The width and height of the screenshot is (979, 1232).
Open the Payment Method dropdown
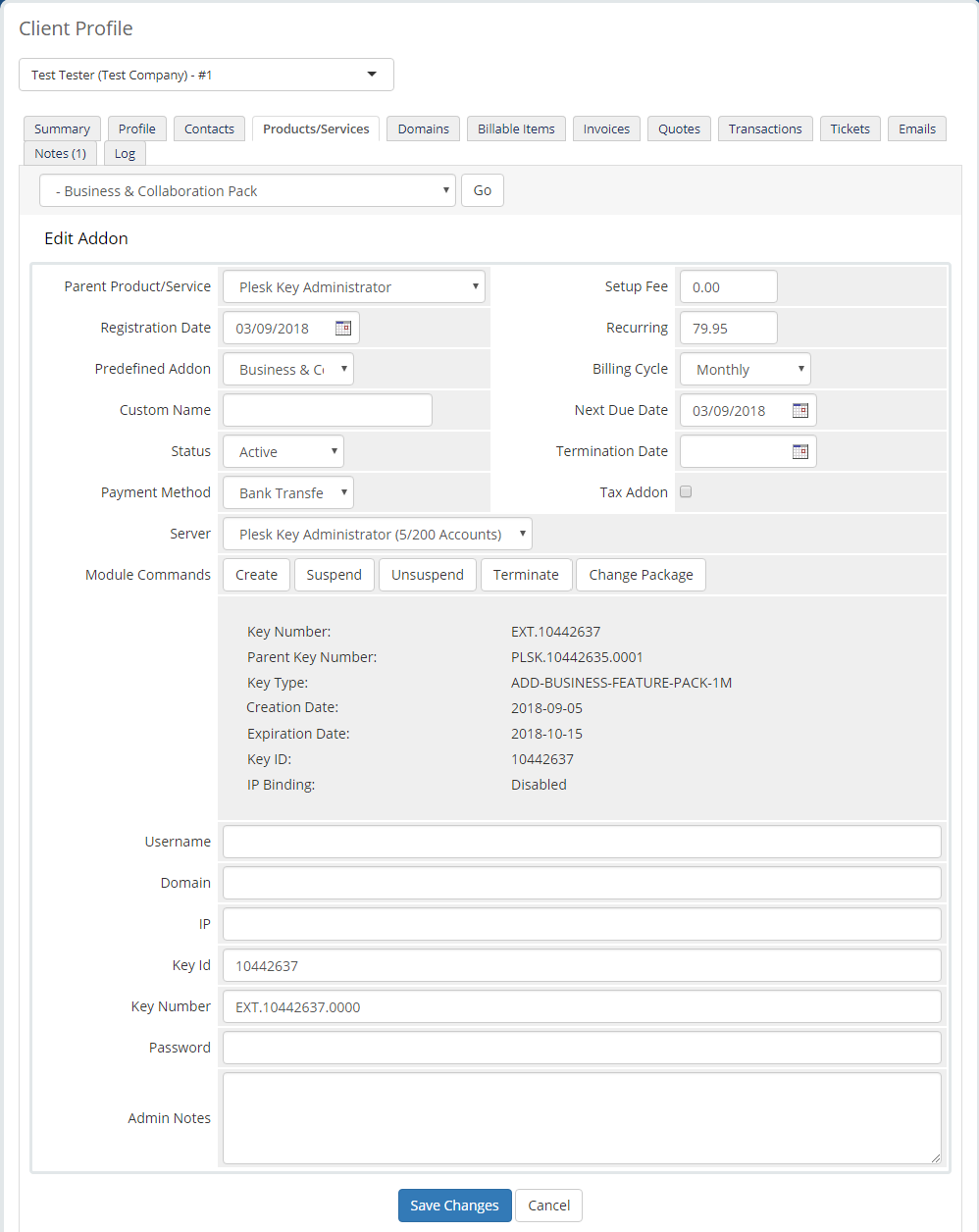tap(288, 492)
